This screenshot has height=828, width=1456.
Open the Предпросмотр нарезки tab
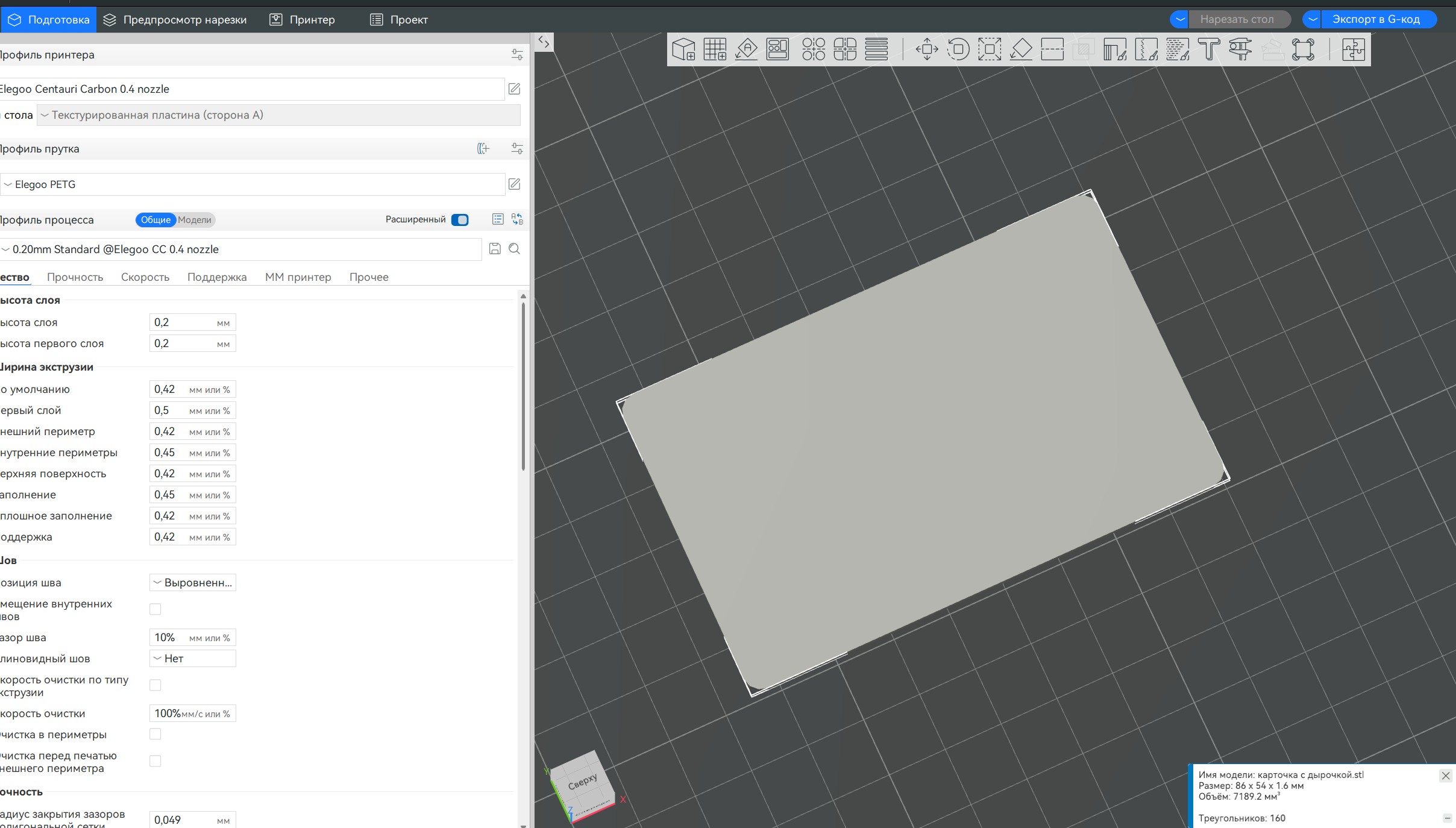(175, 20)
